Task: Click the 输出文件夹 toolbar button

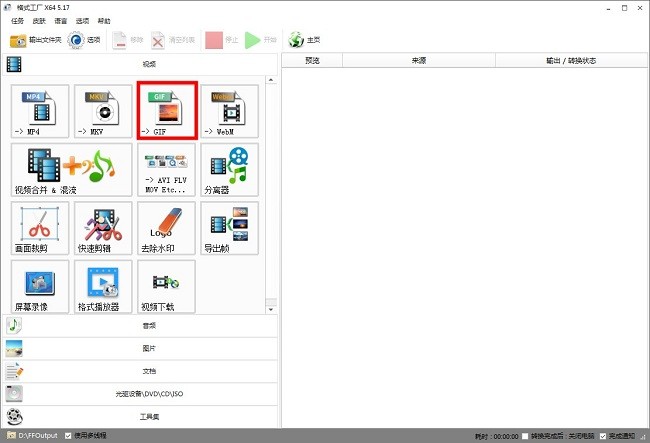Action: pyautogui.click(x=36, y=41)
